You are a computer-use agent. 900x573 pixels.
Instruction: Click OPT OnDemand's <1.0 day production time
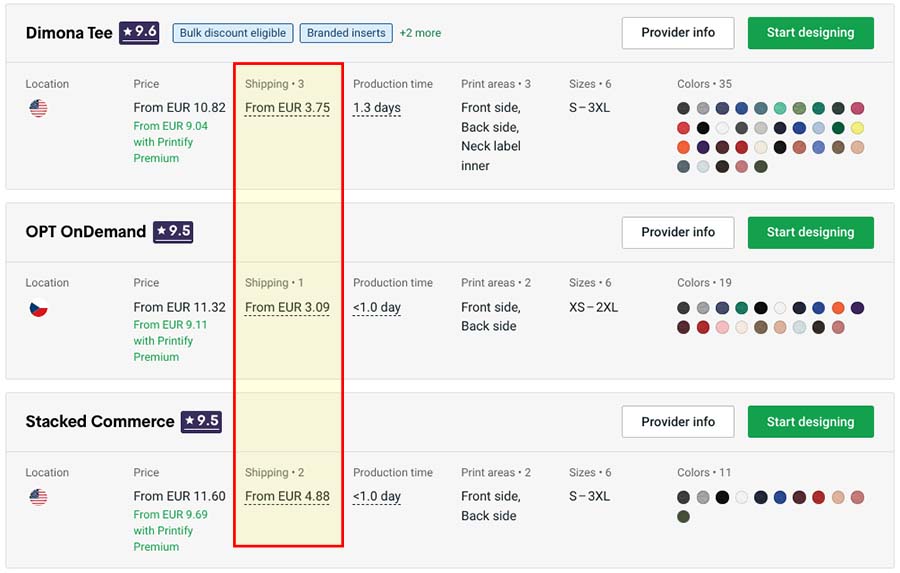tap(377, 308)
